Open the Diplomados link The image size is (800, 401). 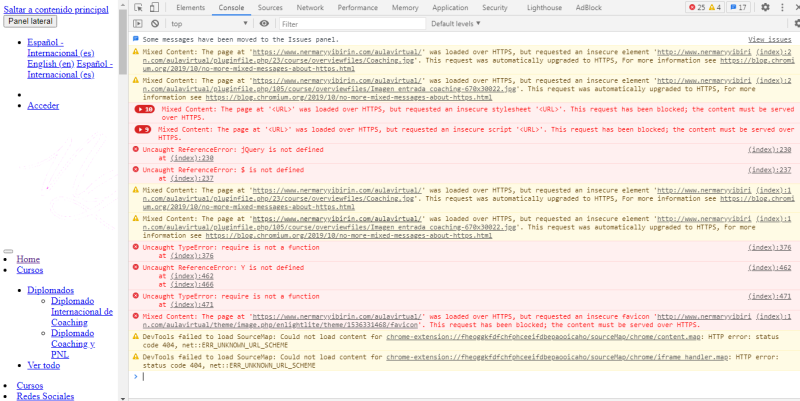tap(51, 290)
